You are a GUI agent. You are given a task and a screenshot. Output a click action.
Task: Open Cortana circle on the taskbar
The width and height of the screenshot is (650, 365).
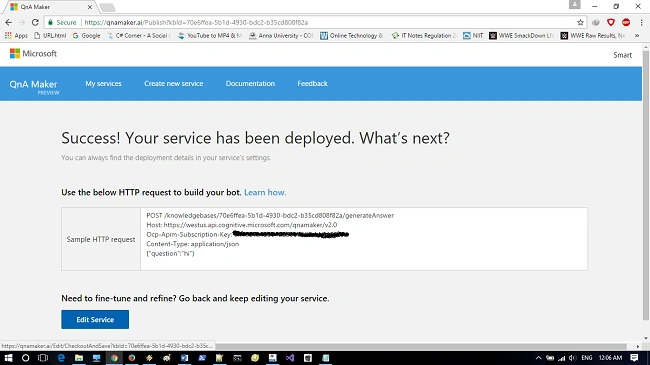pyautogui.click(x=25, y=358)
